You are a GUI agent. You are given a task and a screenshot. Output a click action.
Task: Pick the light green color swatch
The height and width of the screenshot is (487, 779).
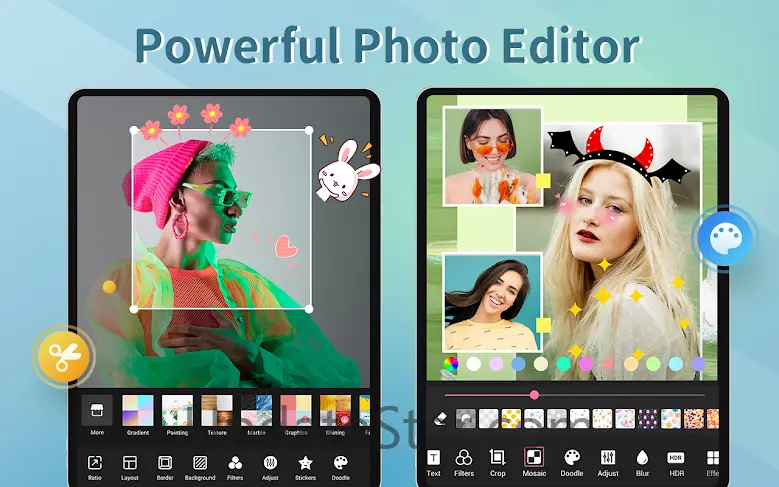click(653, 364)
